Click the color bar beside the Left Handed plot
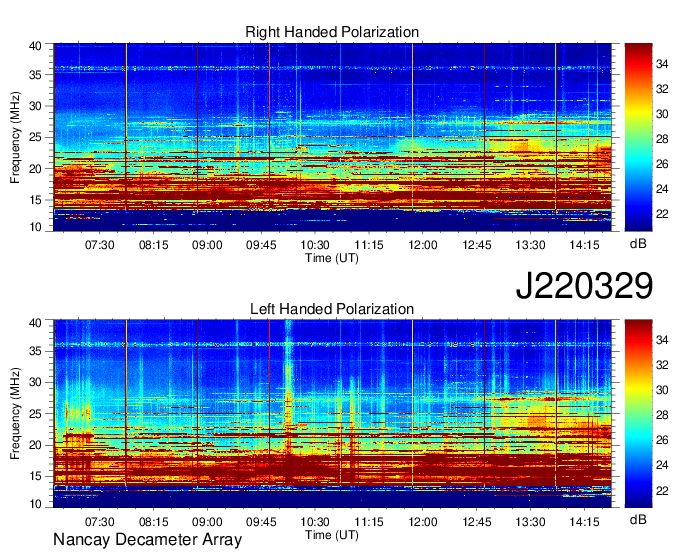 [x=638, y=414]
